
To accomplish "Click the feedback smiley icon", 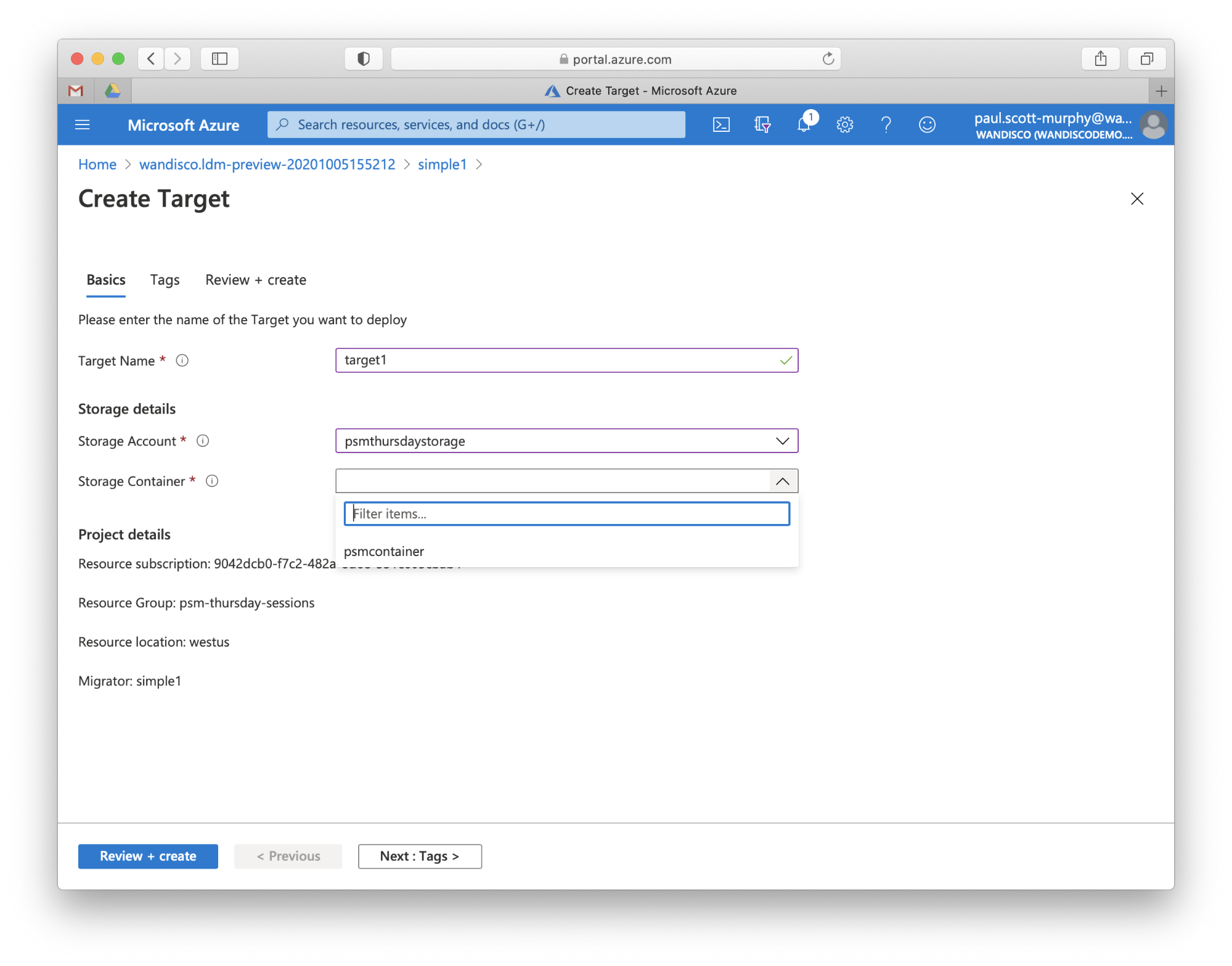I will click(x=927, y=125).
